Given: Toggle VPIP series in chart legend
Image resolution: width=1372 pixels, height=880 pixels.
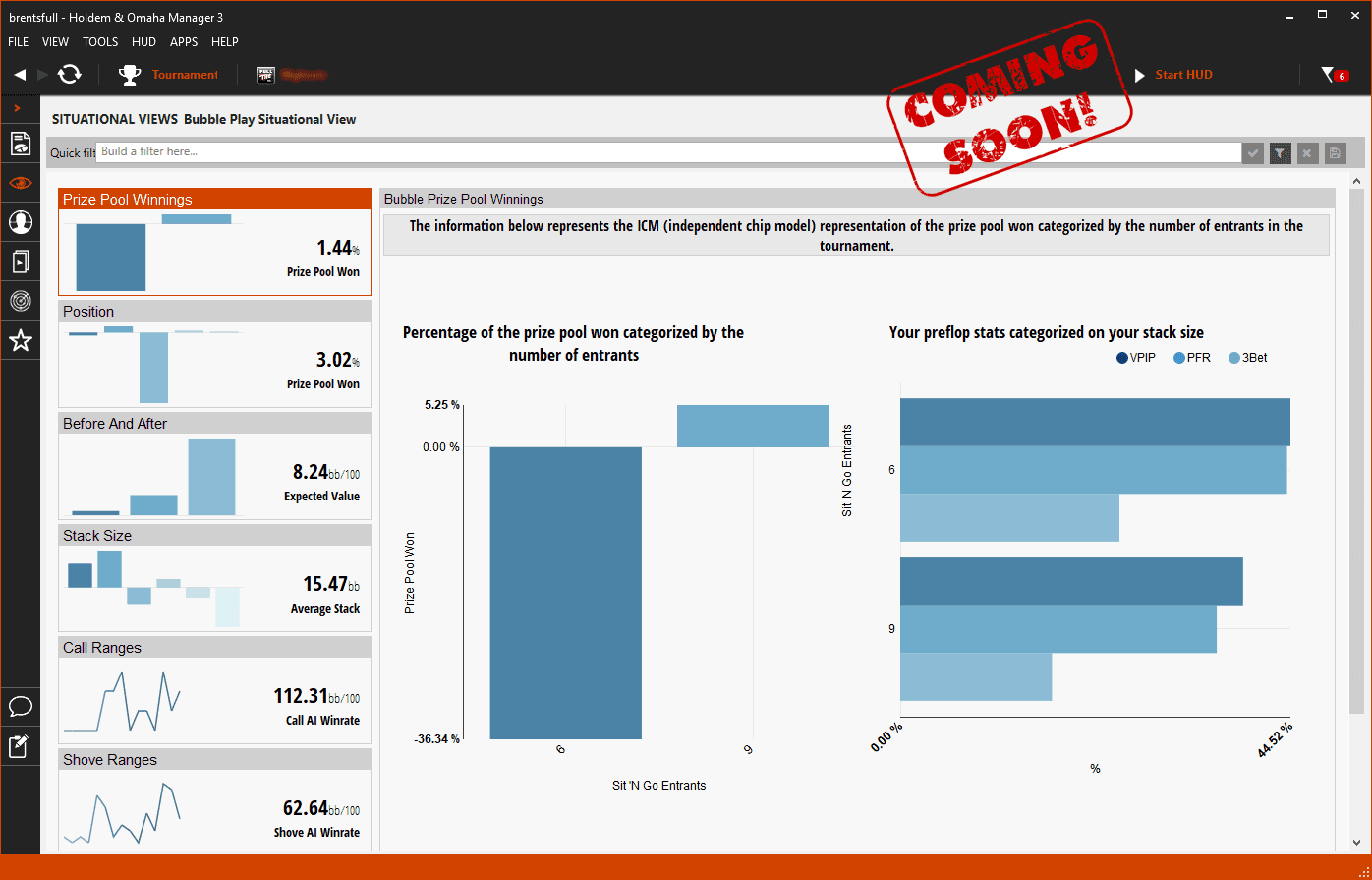Looking at the screenshot, I should pos(1136,358).
